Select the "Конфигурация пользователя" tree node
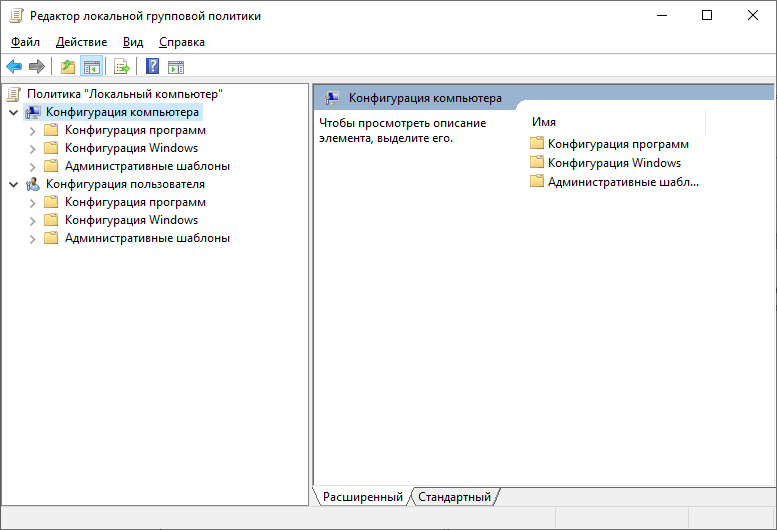Screen dimensions: 777x530 click(125, 184)
